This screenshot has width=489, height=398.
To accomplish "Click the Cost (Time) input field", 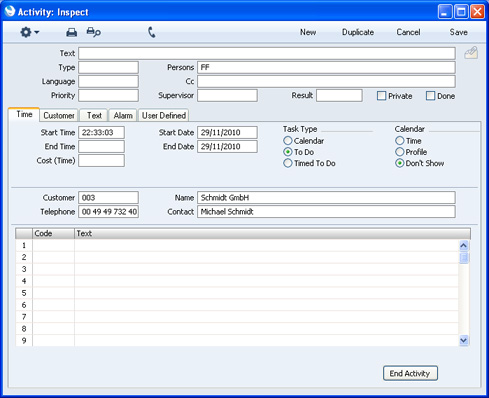I will (x=102, y=160).
